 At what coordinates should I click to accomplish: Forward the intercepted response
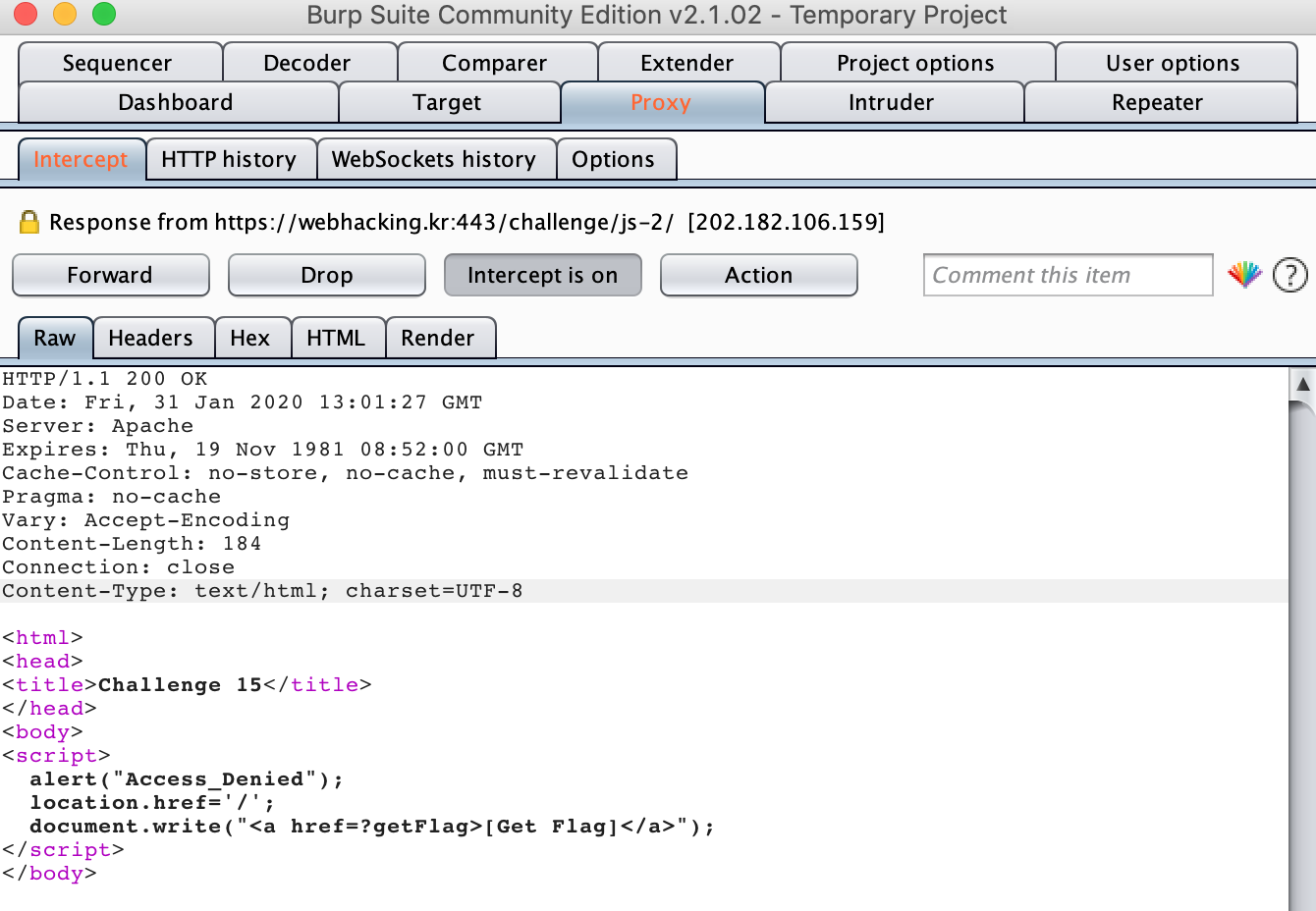(111, 275)
